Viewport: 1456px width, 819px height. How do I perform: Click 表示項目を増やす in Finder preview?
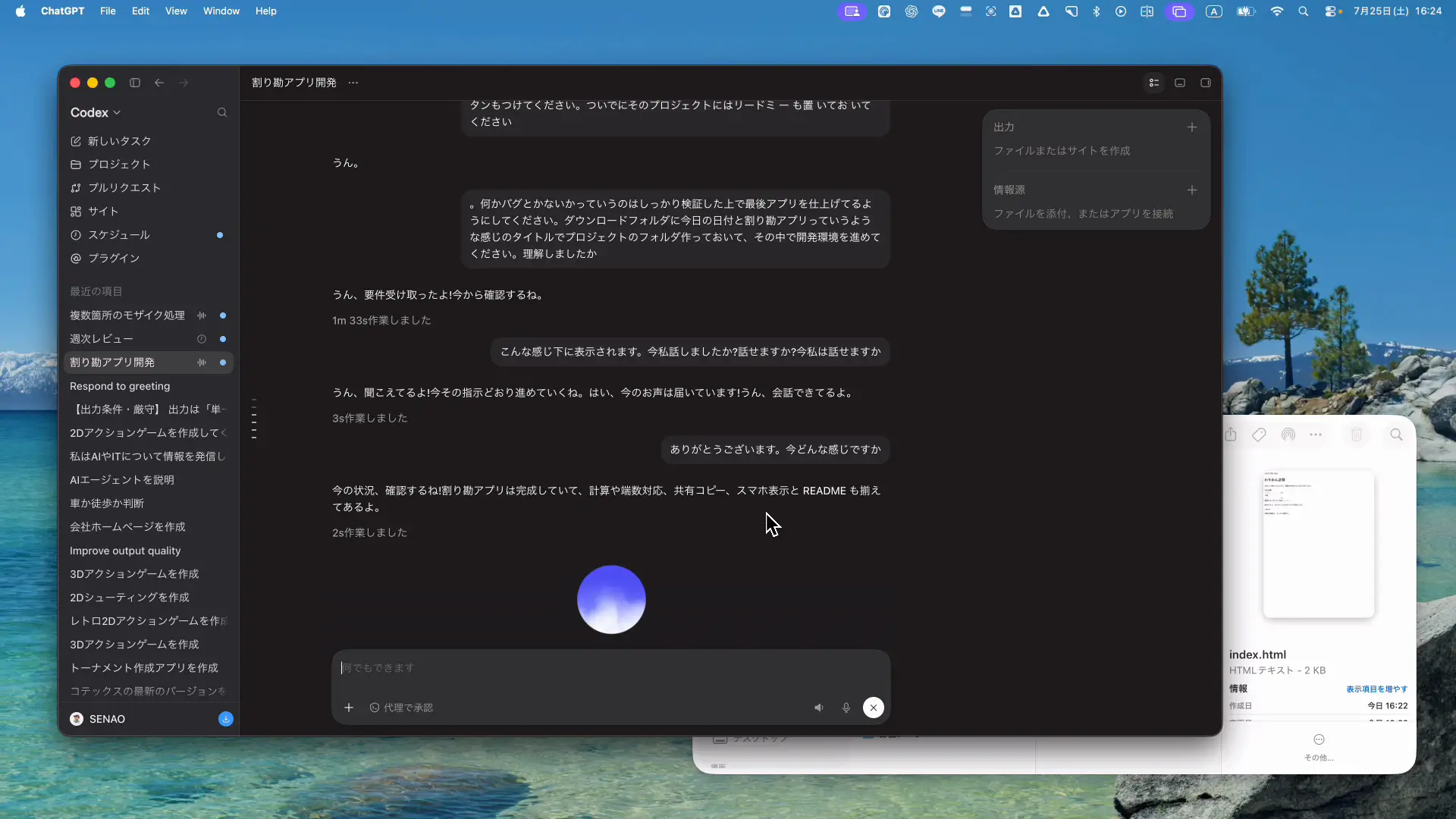[1376, 689]
